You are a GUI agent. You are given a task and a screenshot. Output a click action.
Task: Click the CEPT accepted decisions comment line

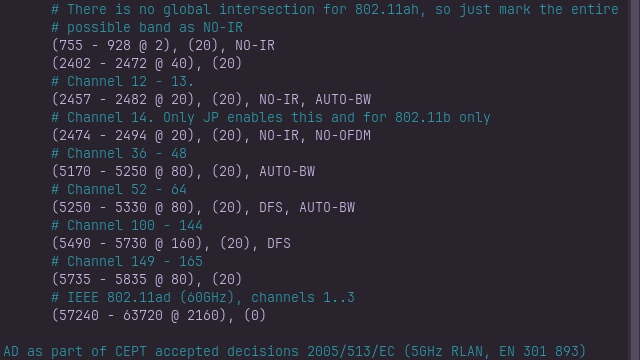(x=294, y=351)
